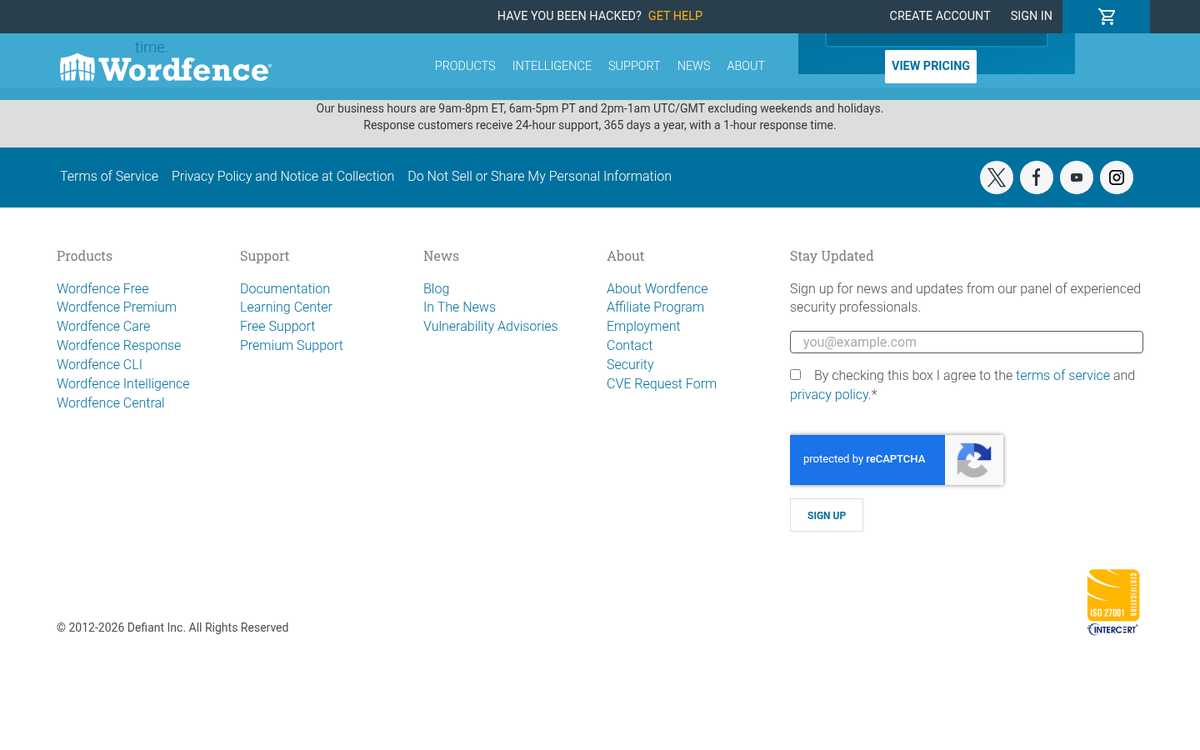Click the email address input field
Screen dimensions: 1200x750
966,342
